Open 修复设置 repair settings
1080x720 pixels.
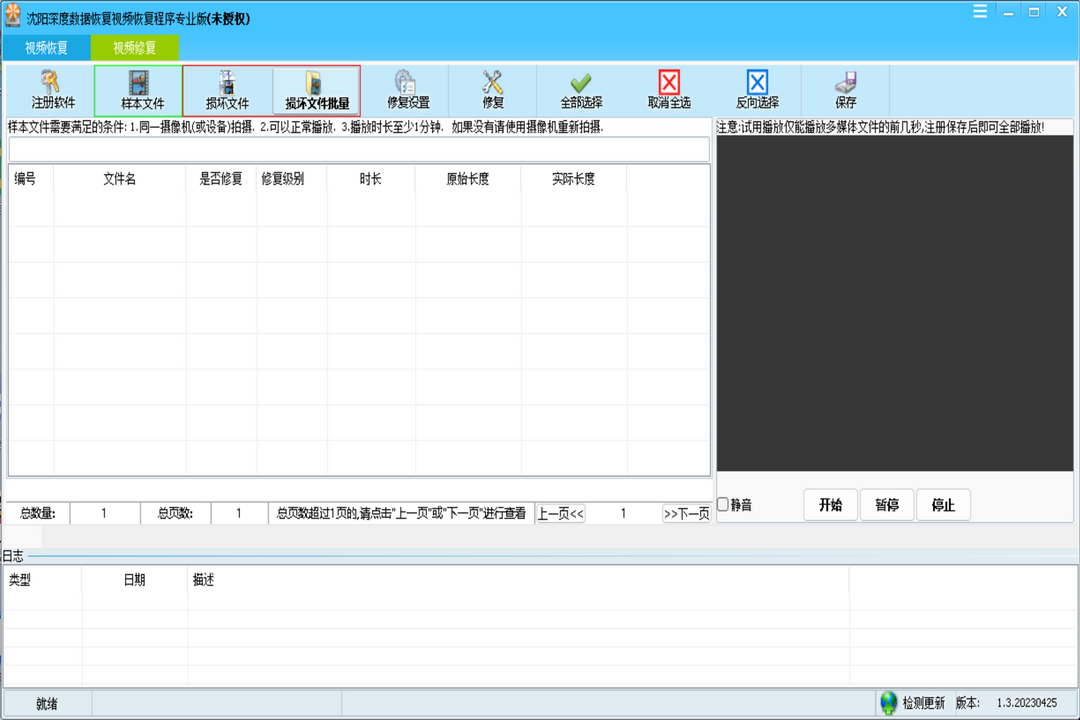point(407,89)
